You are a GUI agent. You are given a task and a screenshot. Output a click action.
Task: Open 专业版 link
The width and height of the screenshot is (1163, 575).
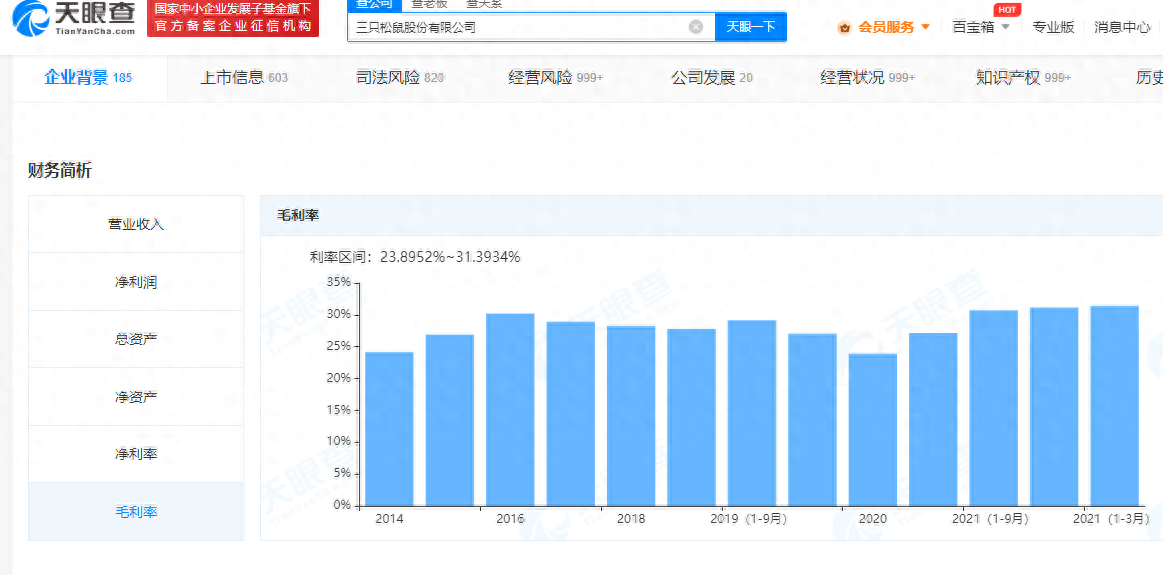1053,27
